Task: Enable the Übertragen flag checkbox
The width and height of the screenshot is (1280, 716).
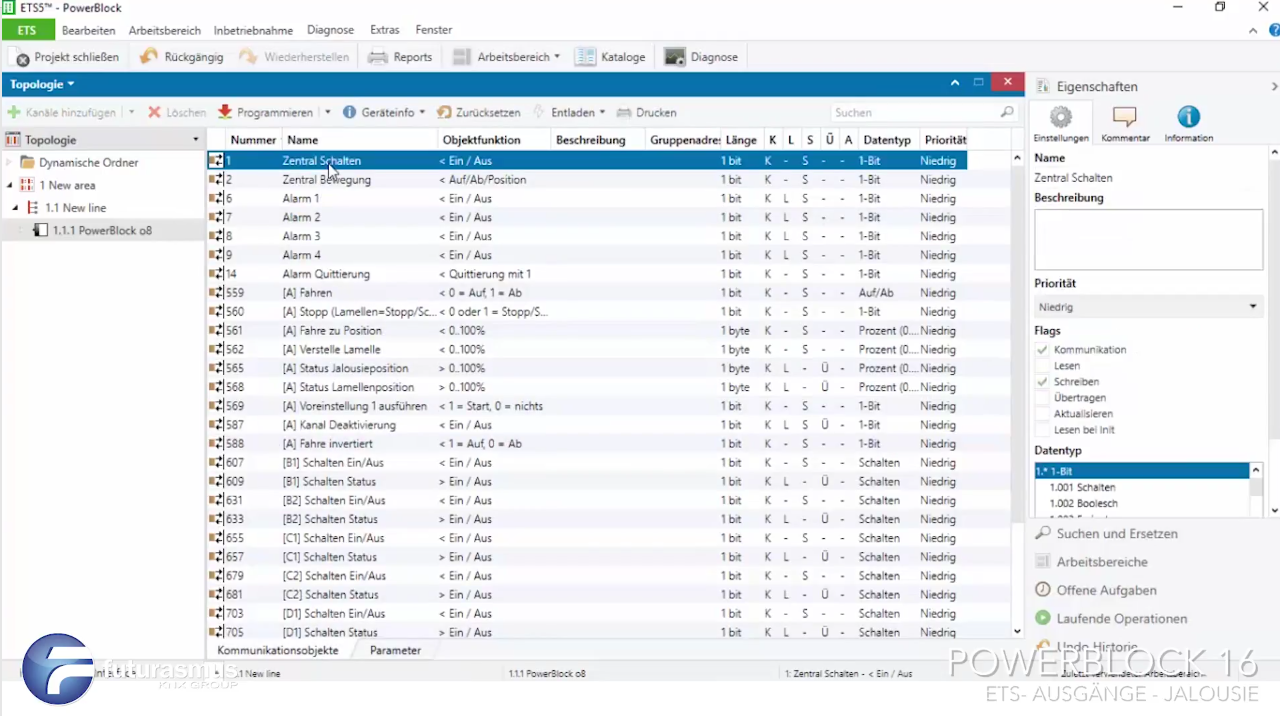Action: (x=1043, y=398)
